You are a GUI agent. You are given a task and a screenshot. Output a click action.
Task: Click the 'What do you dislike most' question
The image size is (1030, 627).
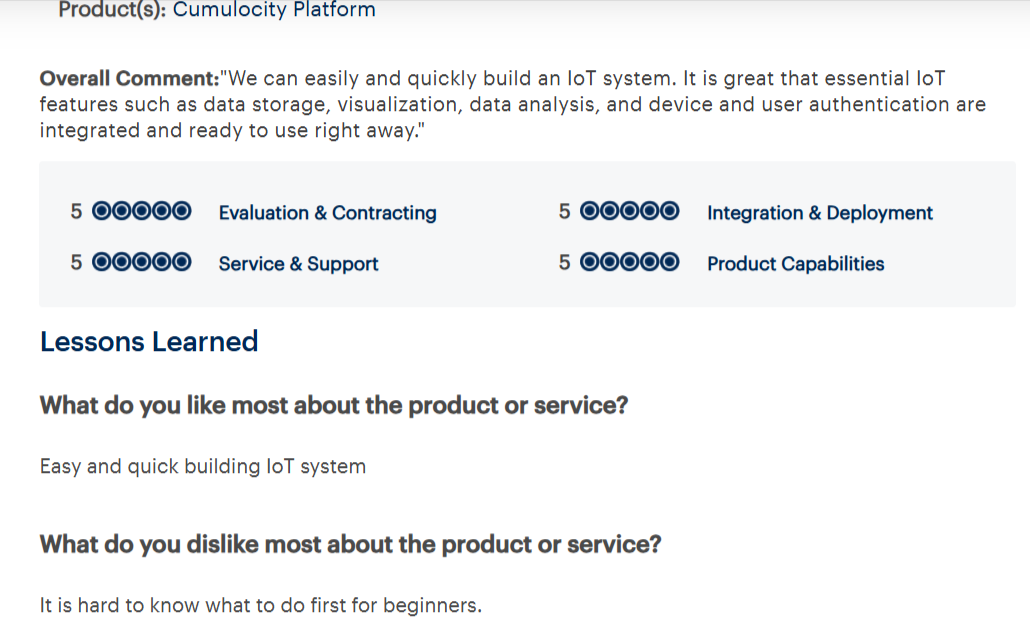tap(350, 544)
